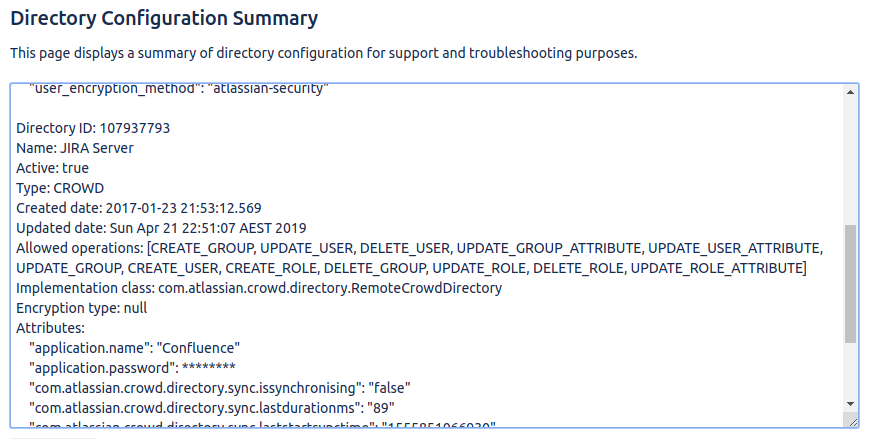Image resolution: width=869 pixels, height=439 pixels.
Task: Click the "Attributes:" line
Action: (51, 328)
